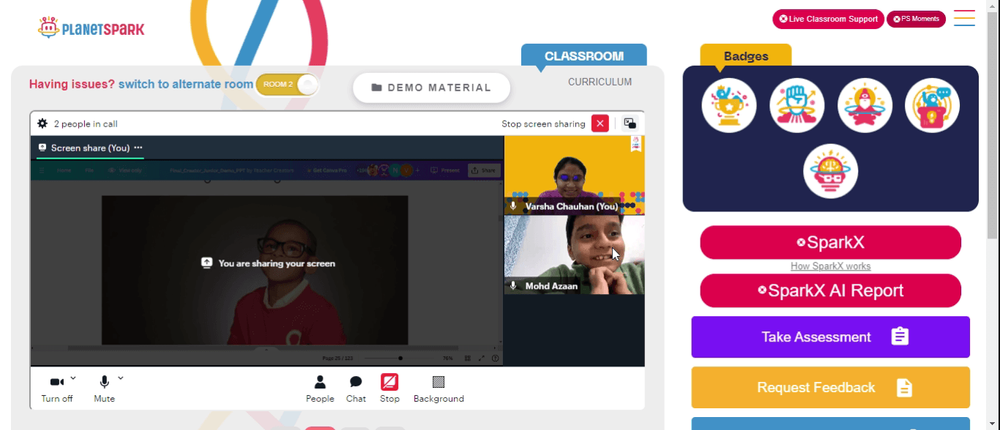Click the PlanetSpark logo

pyautogui.click(x=91, y=27)
